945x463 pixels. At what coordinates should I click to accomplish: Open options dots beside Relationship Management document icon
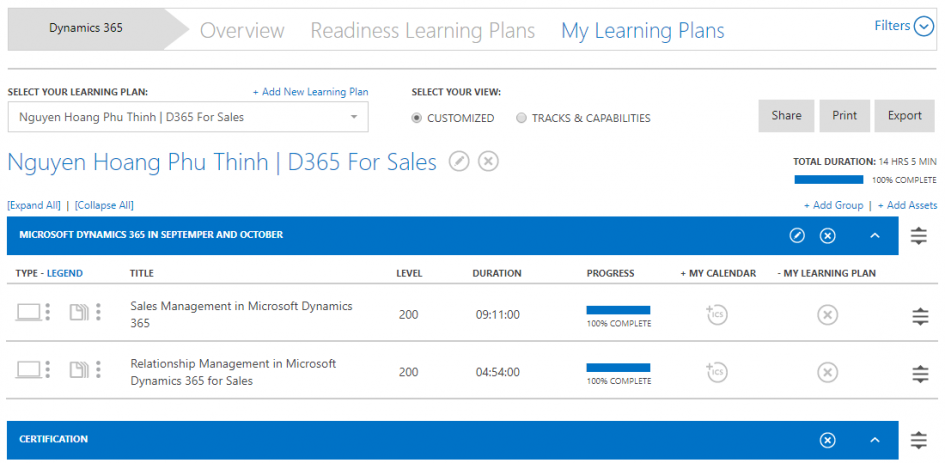98,369
